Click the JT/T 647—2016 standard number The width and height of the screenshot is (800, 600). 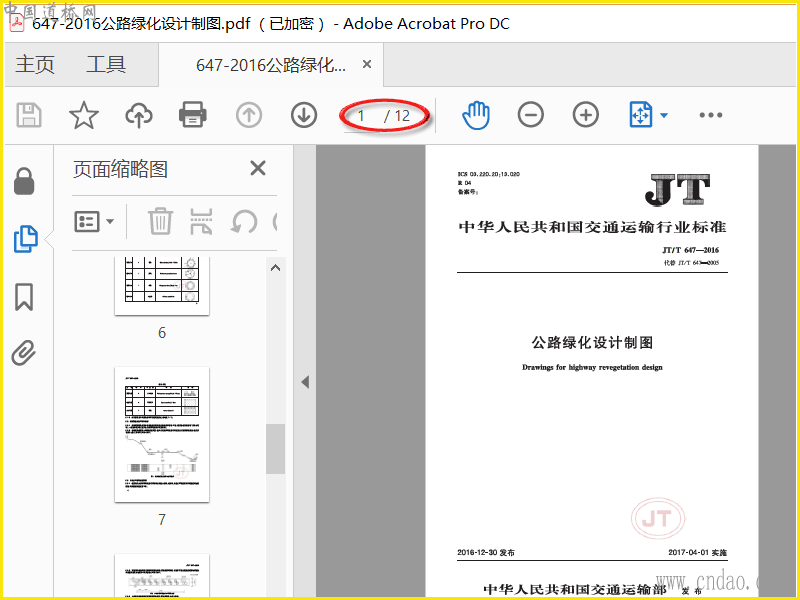coord(691,250)
